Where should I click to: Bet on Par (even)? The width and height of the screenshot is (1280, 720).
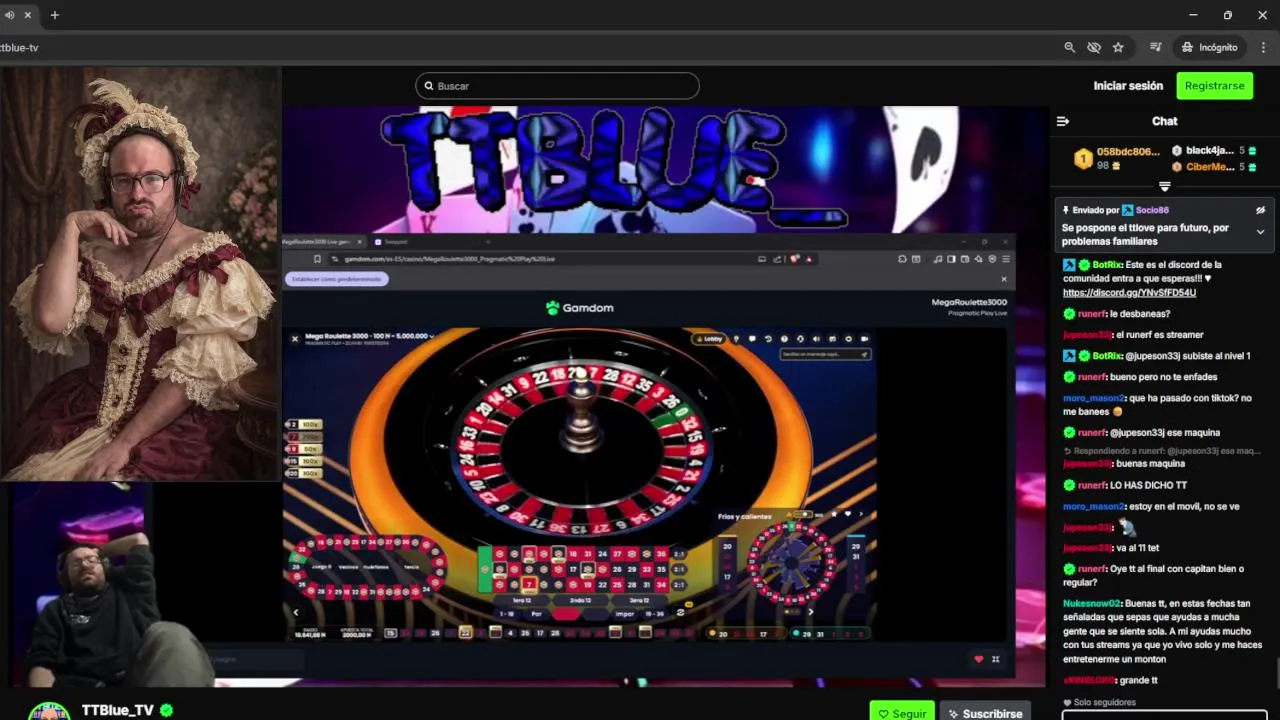click(x=536, y=614)
